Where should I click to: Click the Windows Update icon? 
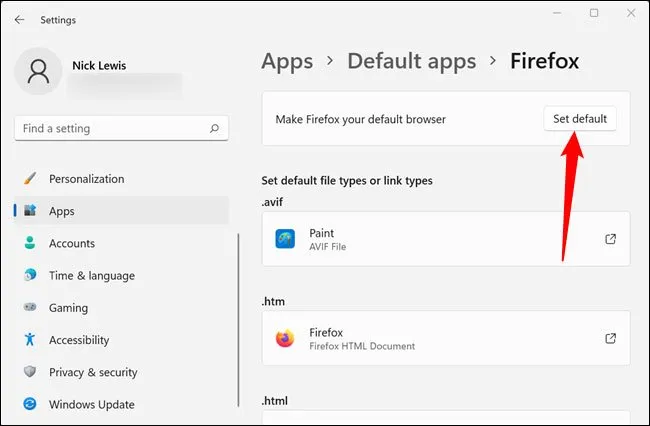(x=30, y=404)
